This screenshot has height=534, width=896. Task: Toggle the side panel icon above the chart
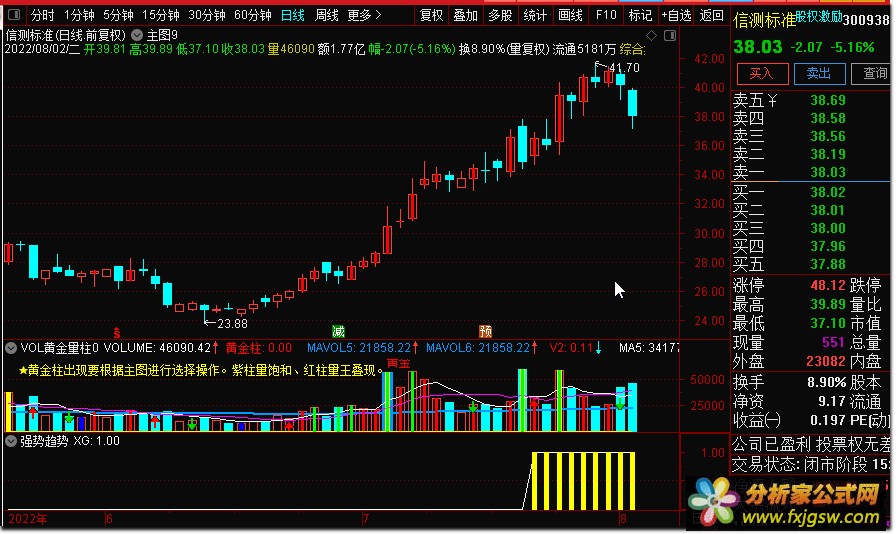(670, 35)
